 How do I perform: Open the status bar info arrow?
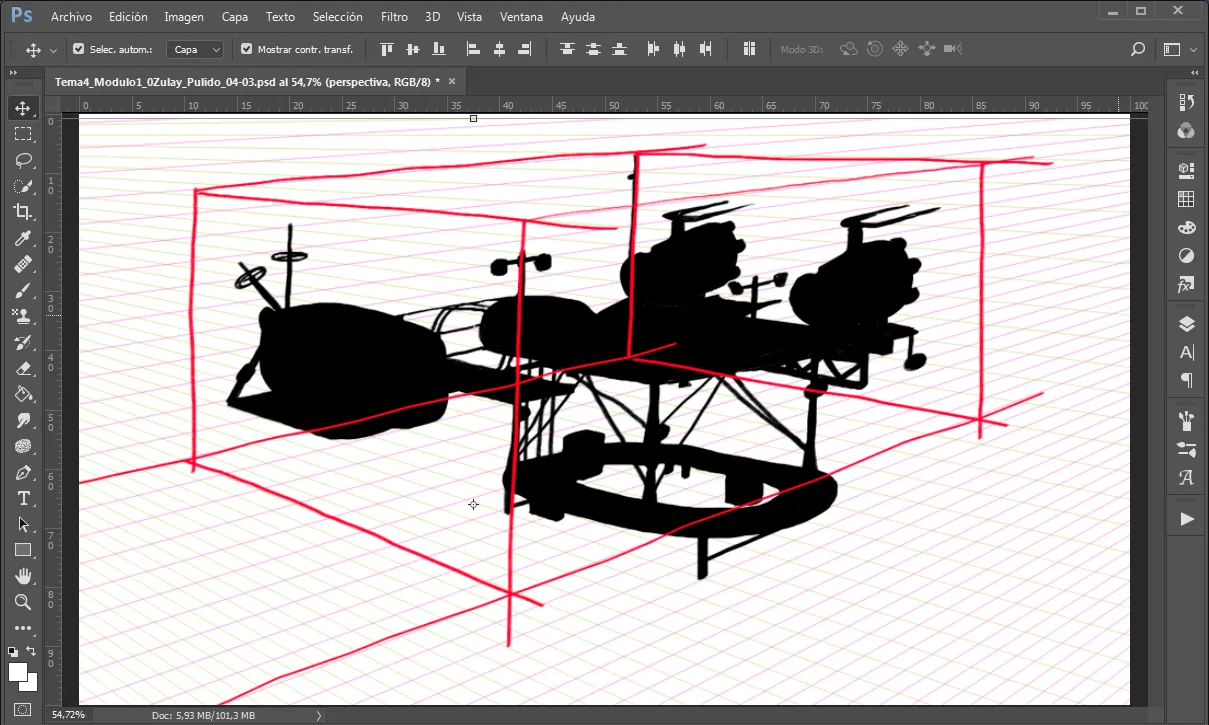[319, 715]
